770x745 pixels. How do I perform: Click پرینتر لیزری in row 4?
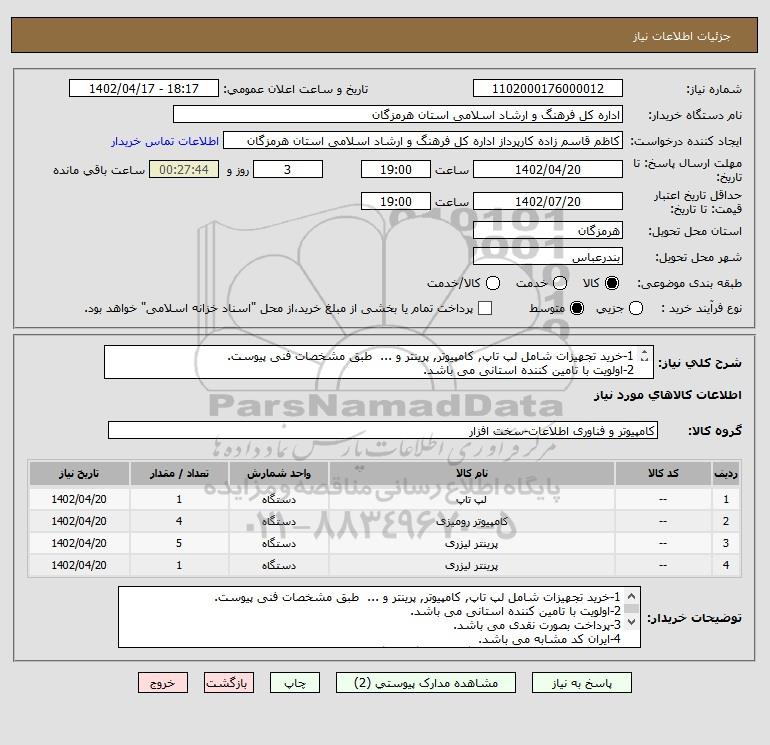(x=472, y=566)
